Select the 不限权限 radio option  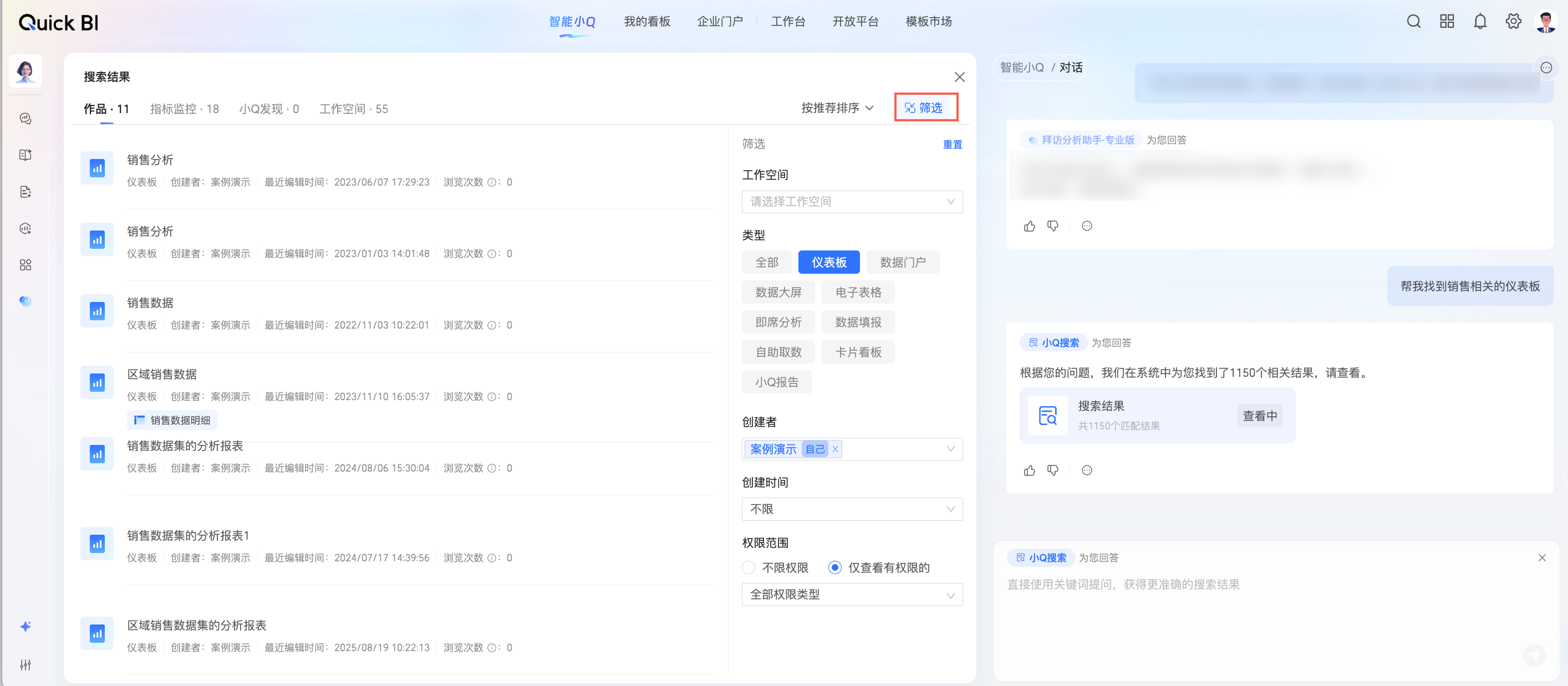(749, 567)
